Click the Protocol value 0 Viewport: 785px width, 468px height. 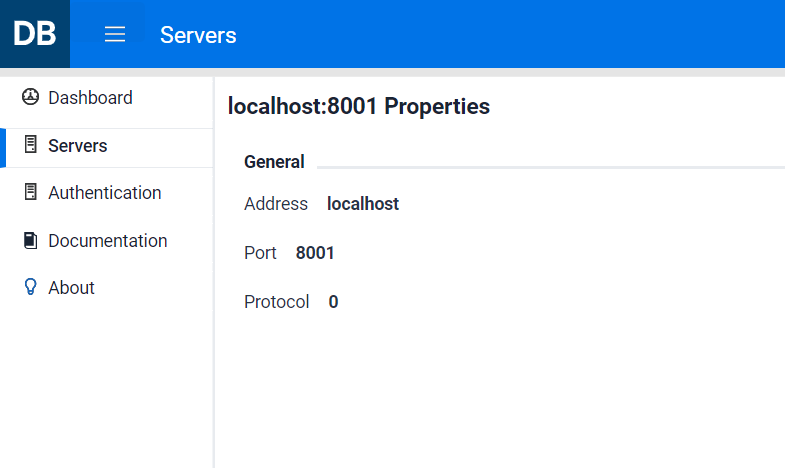click(x=333, y=302)
